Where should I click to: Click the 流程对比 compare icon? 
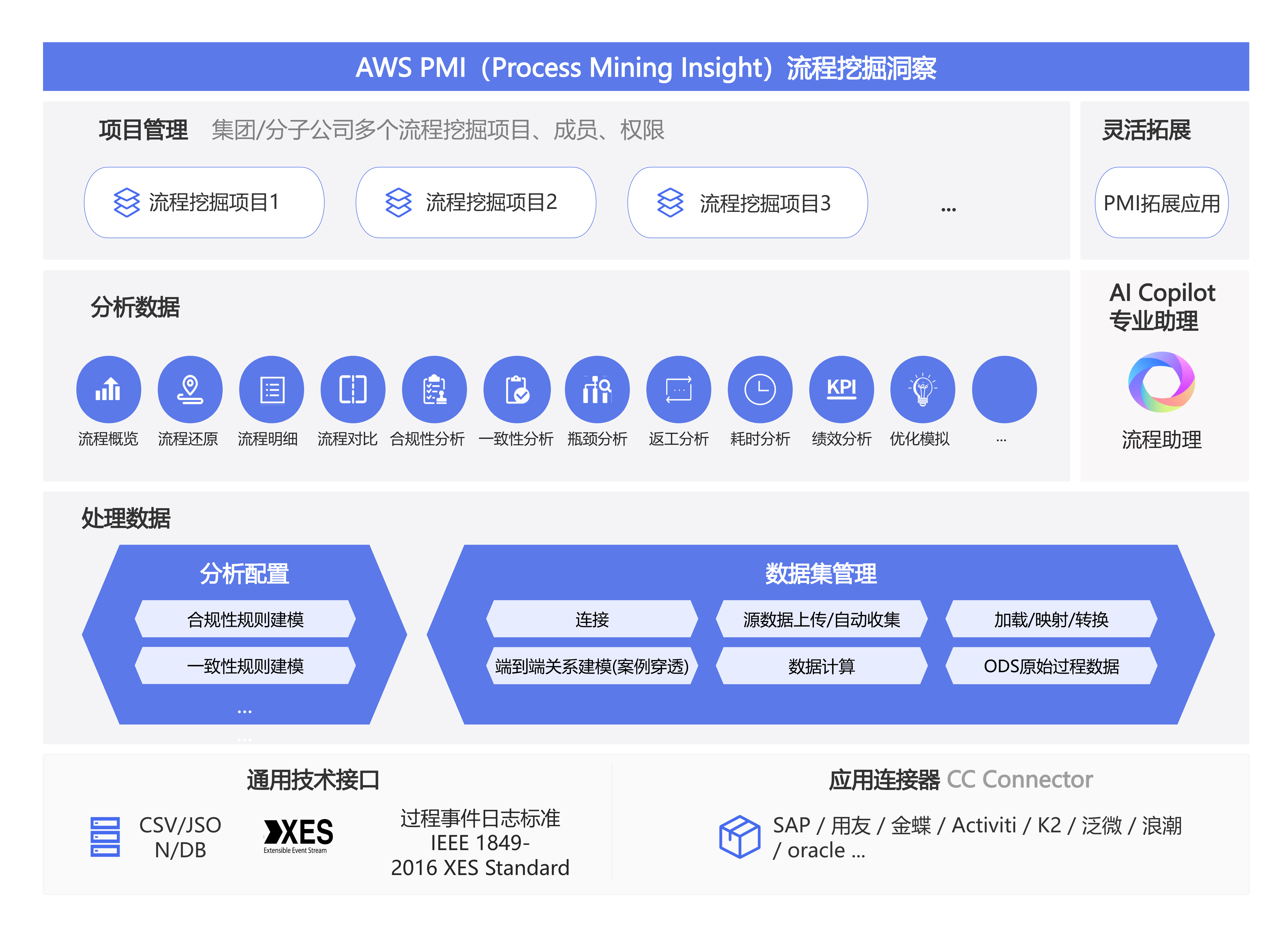353,389
